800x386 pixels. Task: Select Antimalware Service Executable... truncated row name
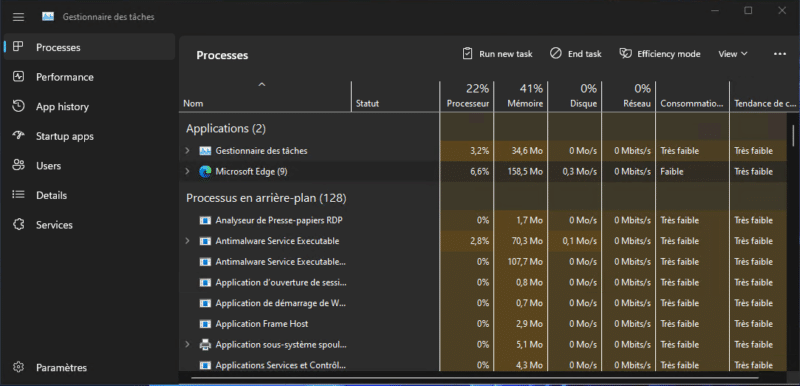point(281,262)
